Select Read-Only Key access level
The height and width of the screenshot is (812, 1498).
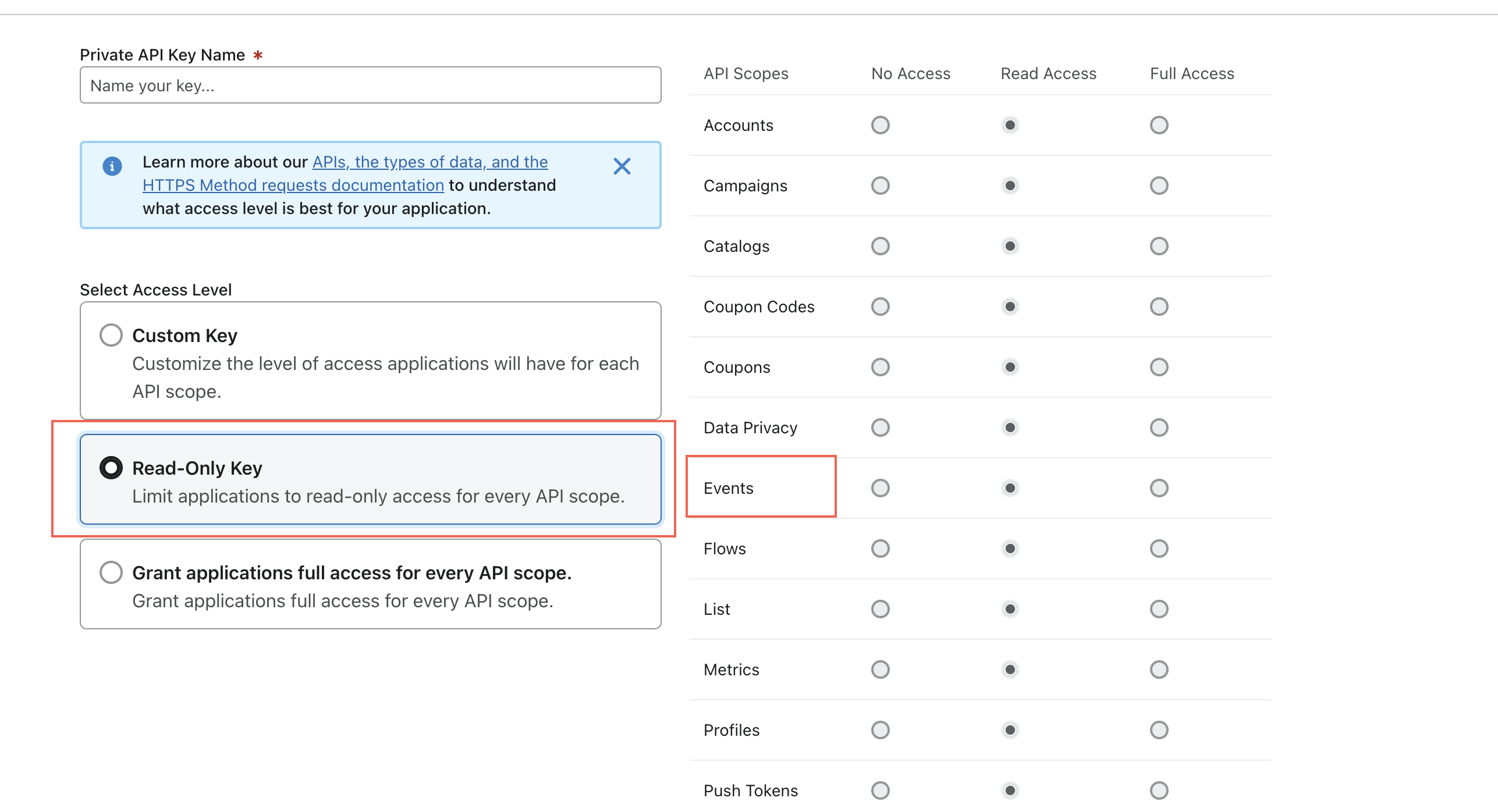pyautogui.click(x=111, y=467)
